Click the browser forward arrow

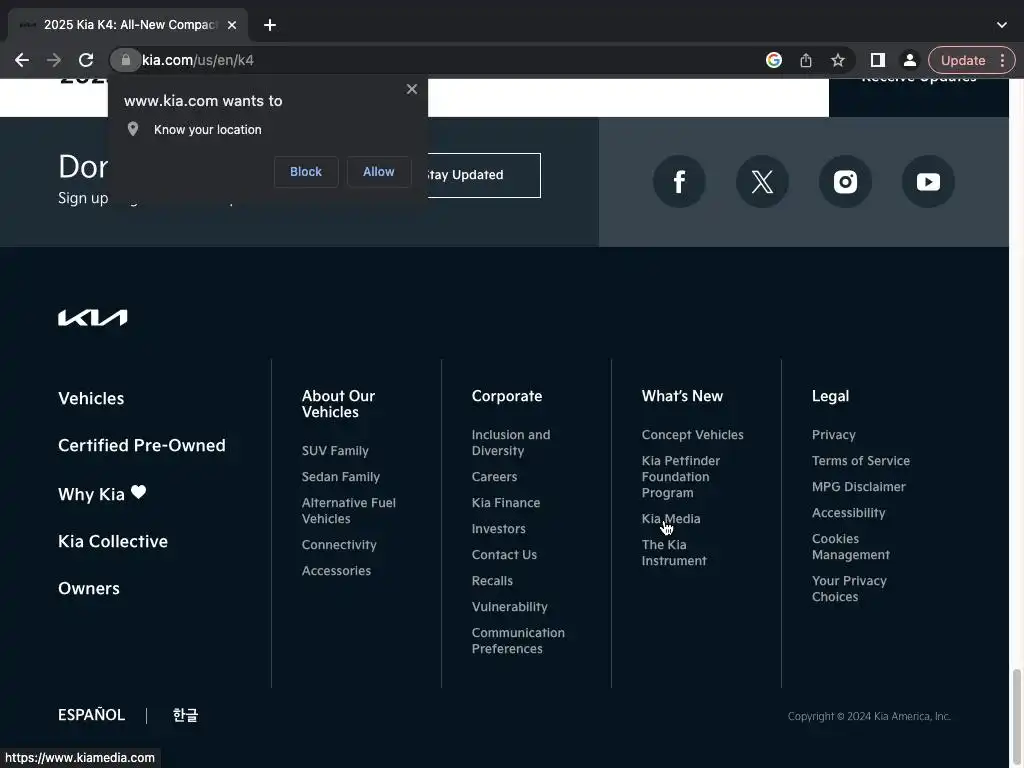(x=54, y=60)
